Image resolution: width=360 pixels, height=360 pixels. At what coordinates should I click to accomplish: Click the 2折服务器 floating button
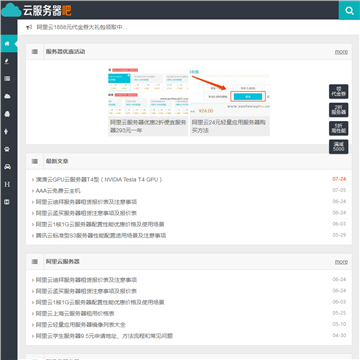coord(339,110)
